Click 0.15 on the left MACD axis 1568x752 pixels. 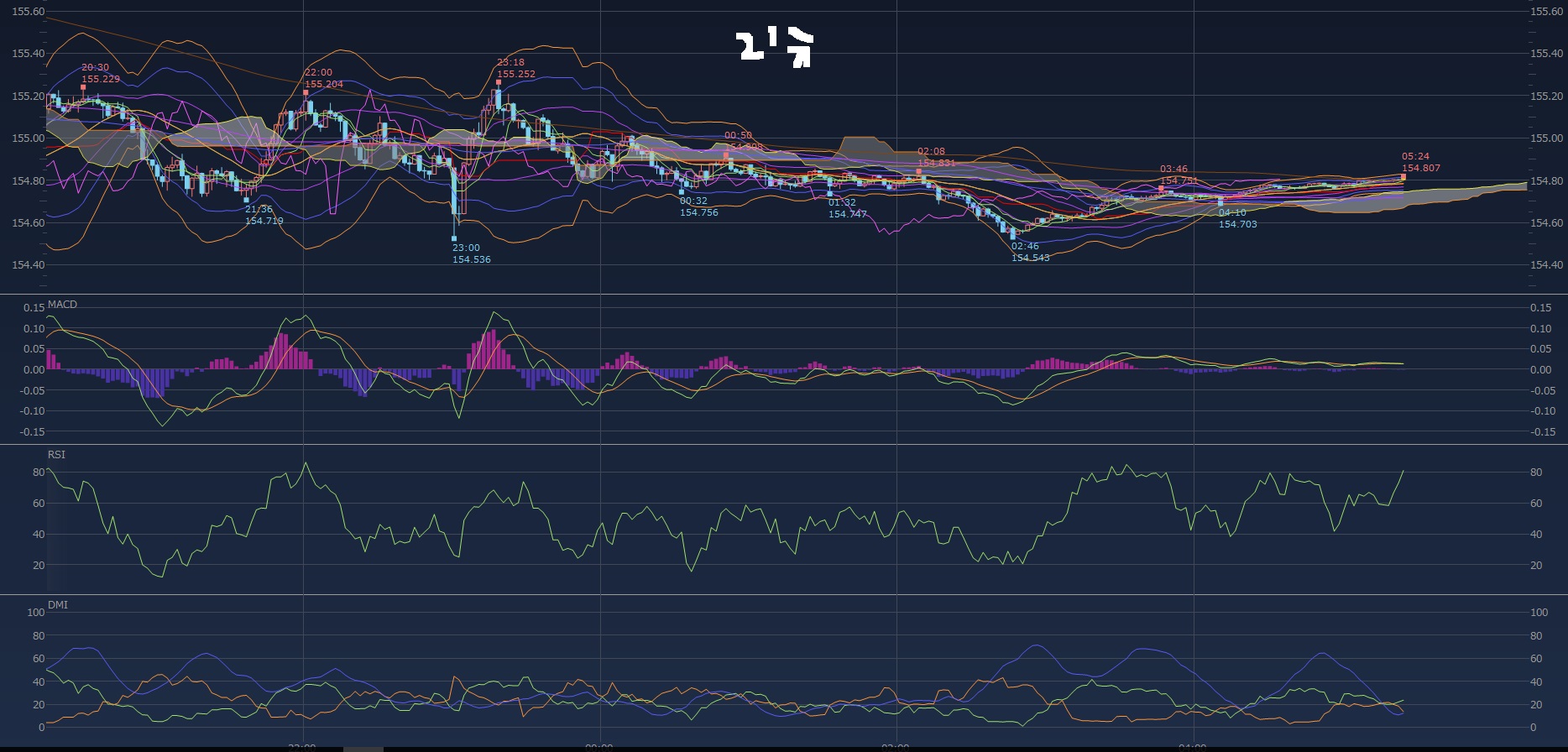[x=34, y=307]
